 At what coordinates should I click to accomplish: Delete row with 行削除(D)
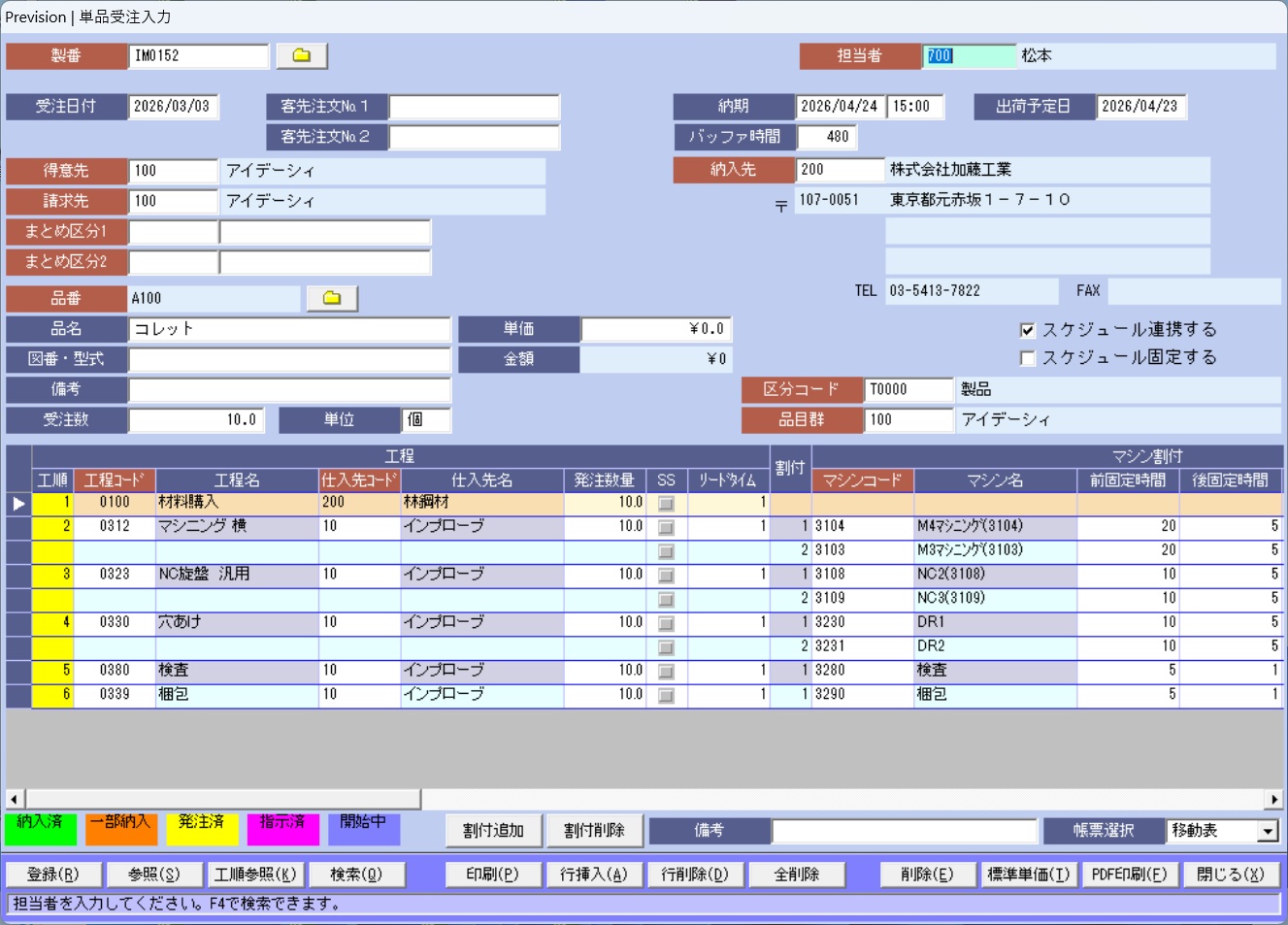695,875
